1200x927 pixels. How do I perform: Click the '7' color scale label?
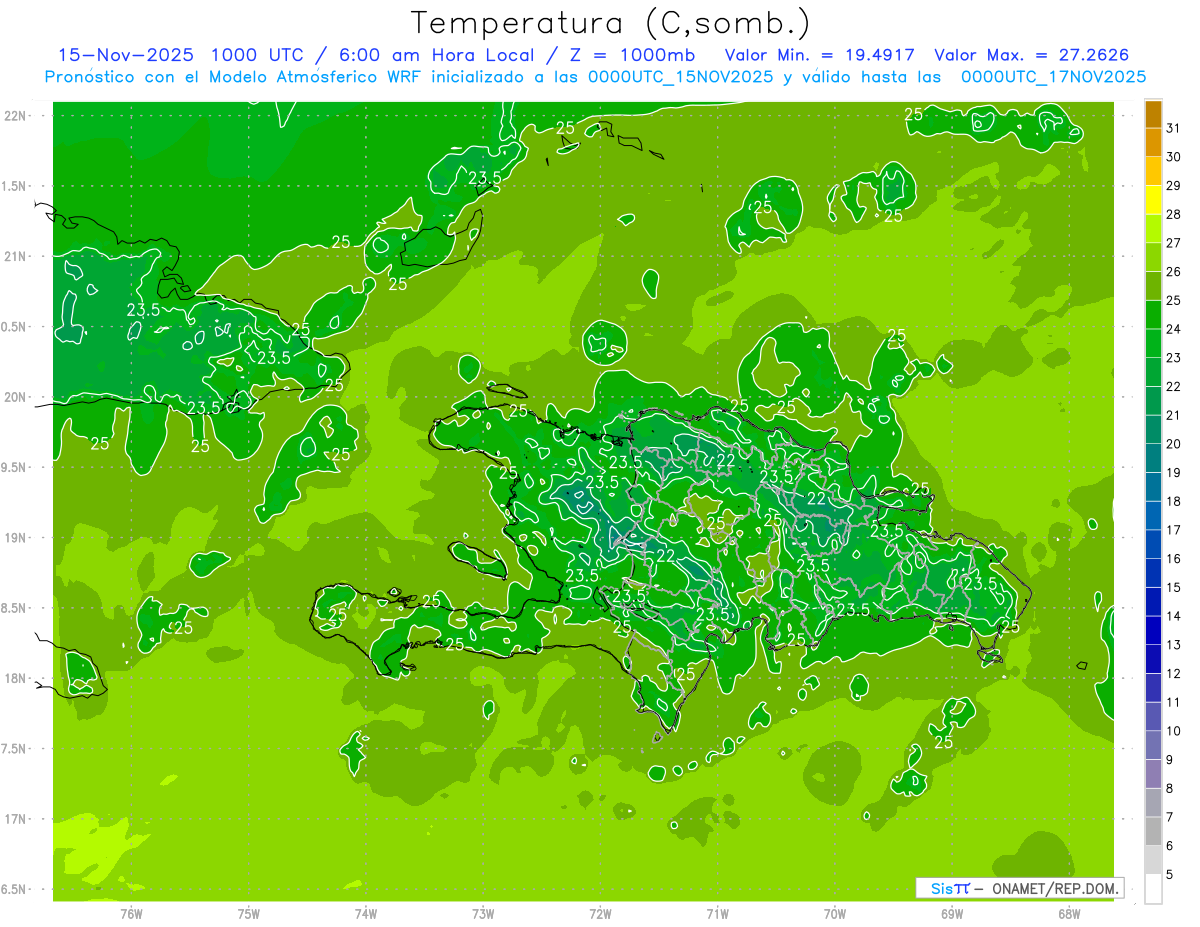[1170, 817]
